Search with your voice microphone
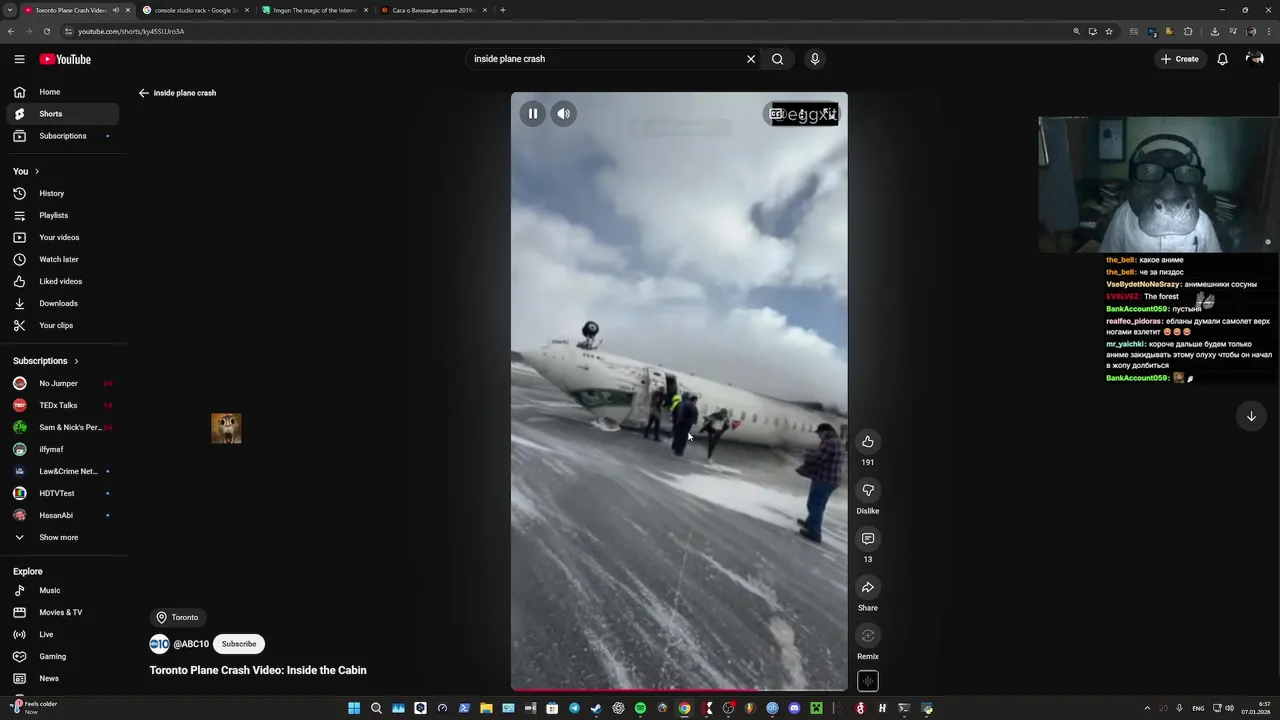The image size is (1280, 720). 815,59
